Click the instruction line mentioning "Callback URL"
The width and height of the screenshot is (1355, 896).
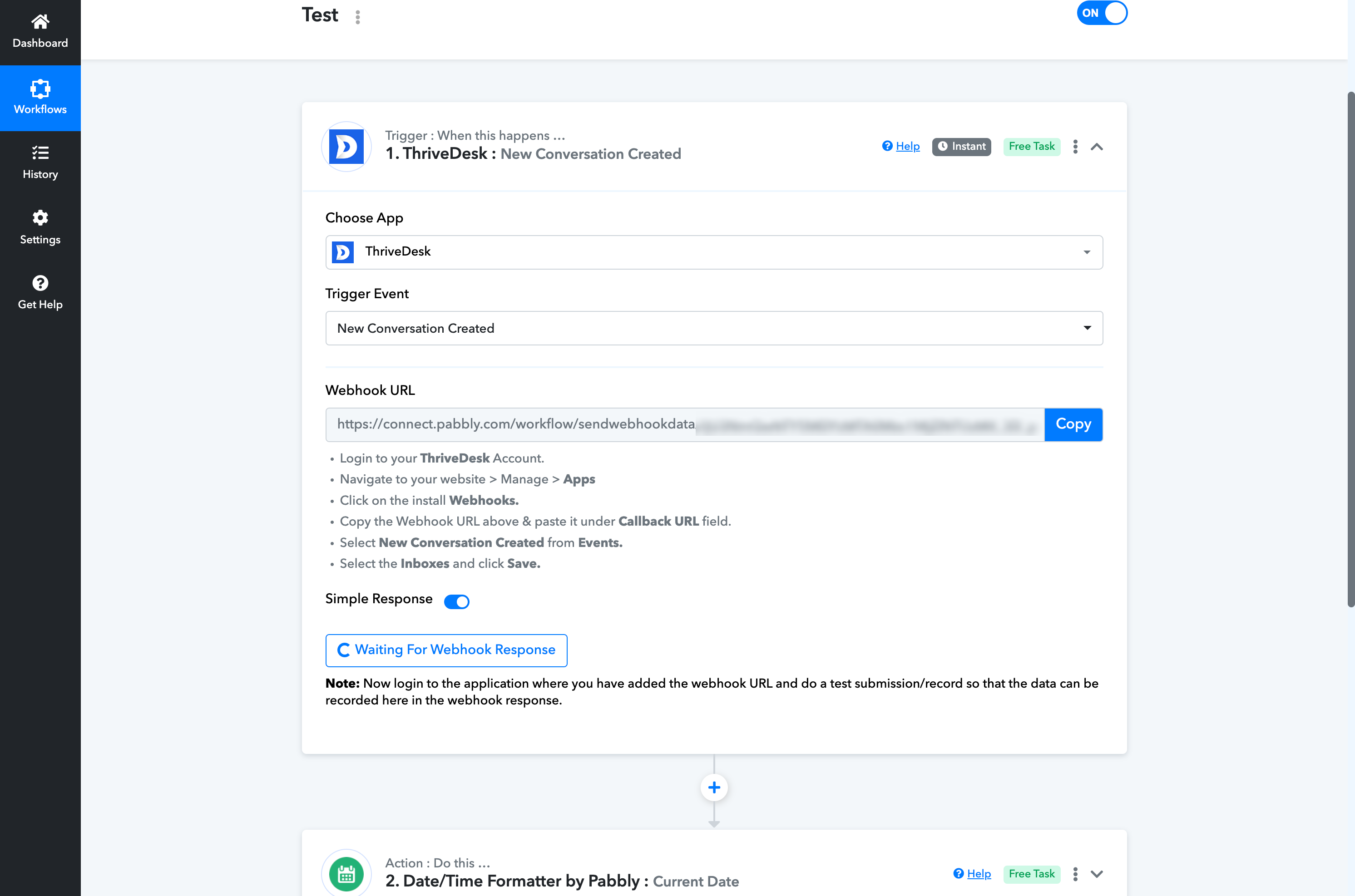pyautogui.click(x=535, y=521)
